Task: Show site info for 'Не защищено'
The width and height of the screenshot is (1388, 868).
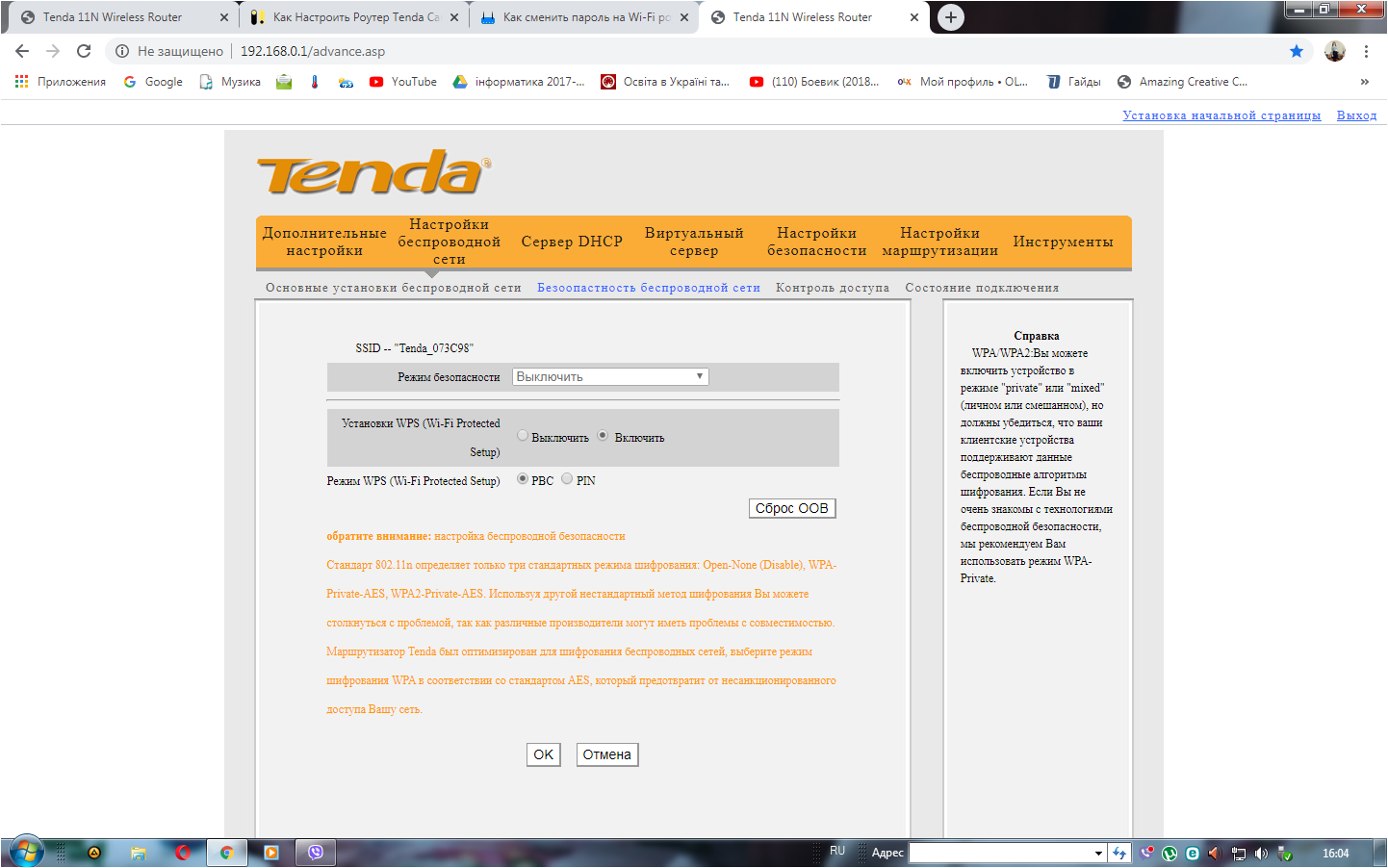Action: point(169,51)
